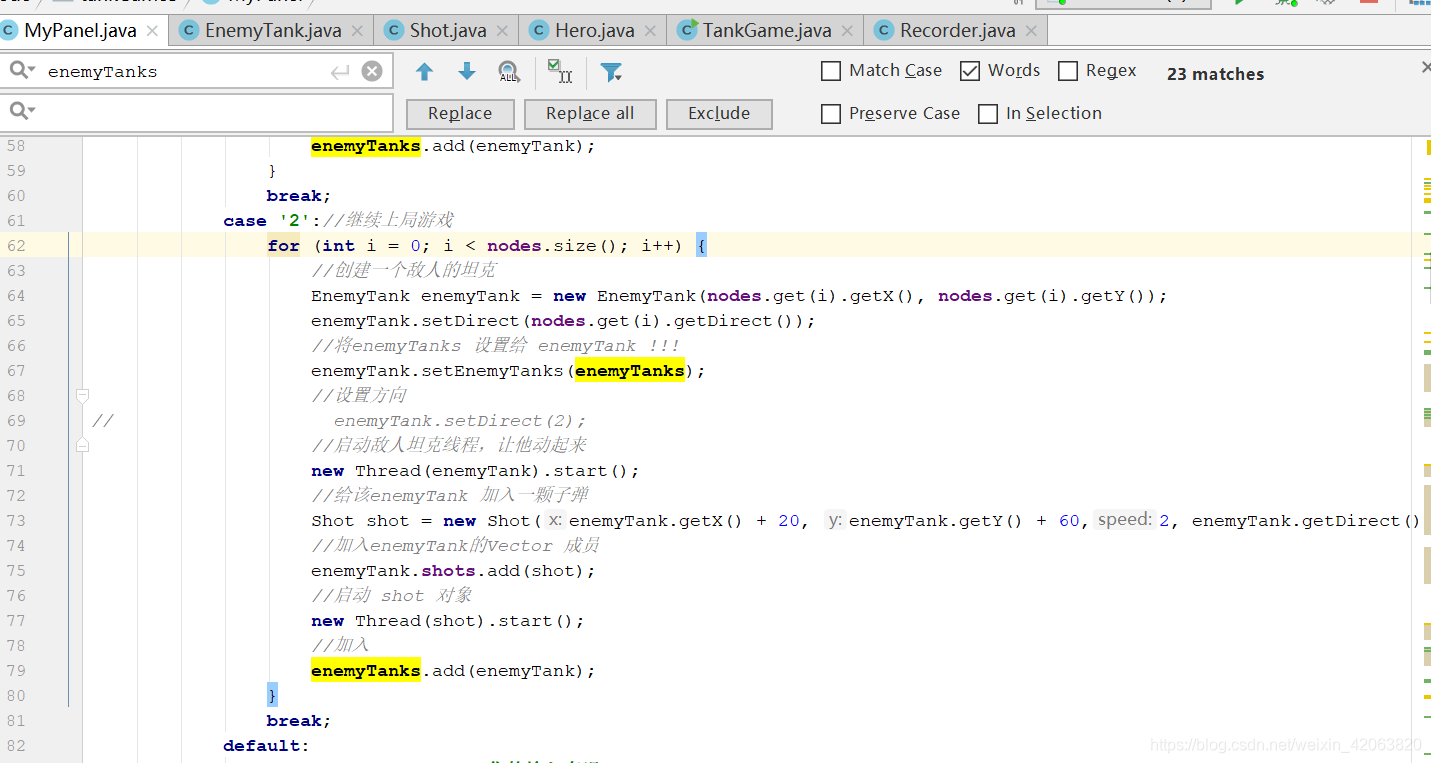The width and height of the screenshot is (1431, 763).
Task: Close the EnemyTank.java tab
Action: click(x=357, y=30)
